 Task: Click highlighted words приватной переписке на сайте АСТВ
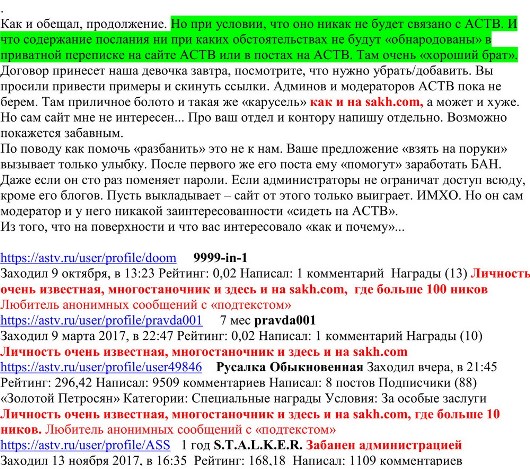point(108,55)
